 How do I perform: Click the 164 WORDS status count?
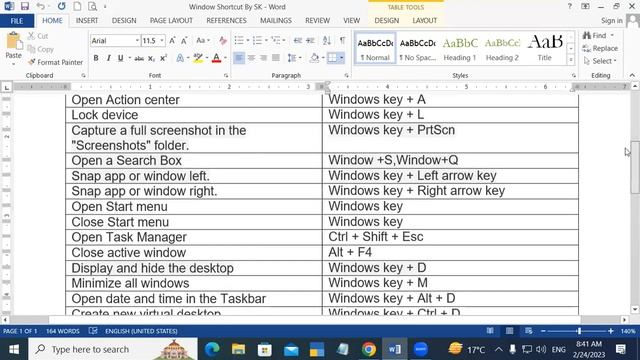point(62,331)
